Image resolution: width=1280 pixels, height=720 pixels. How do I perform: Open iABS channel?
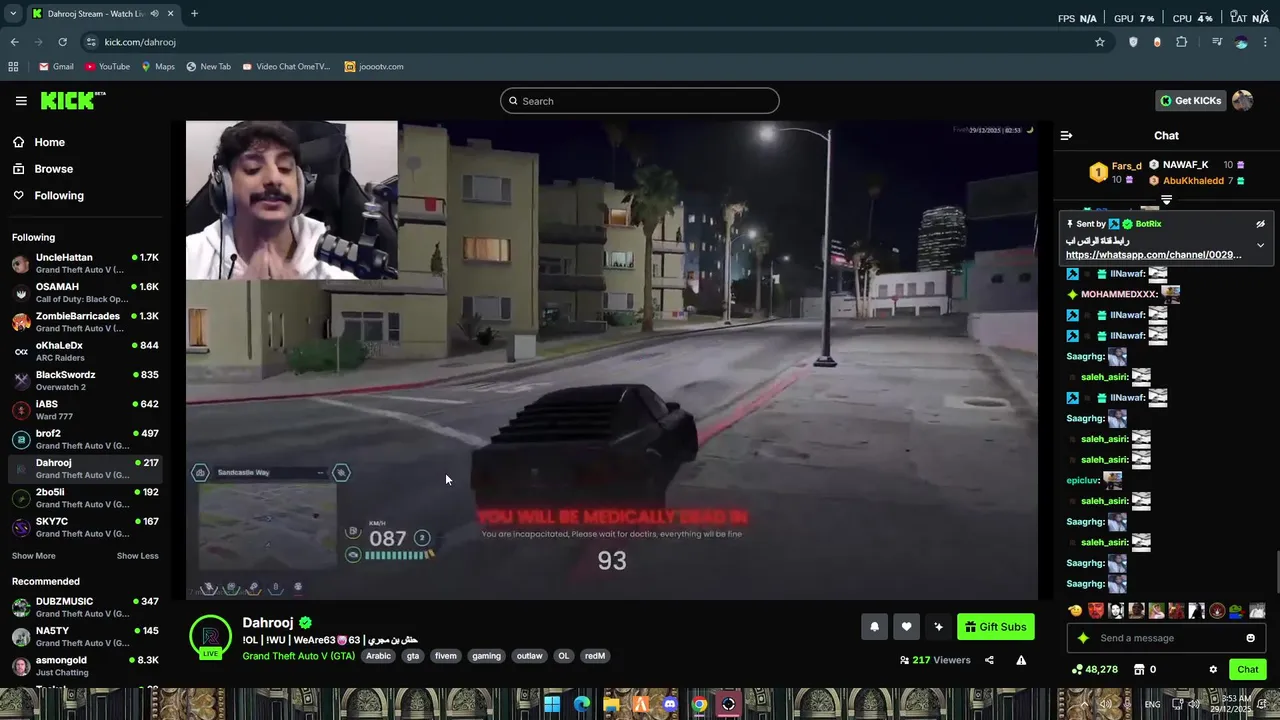click(x=85, y=410)
